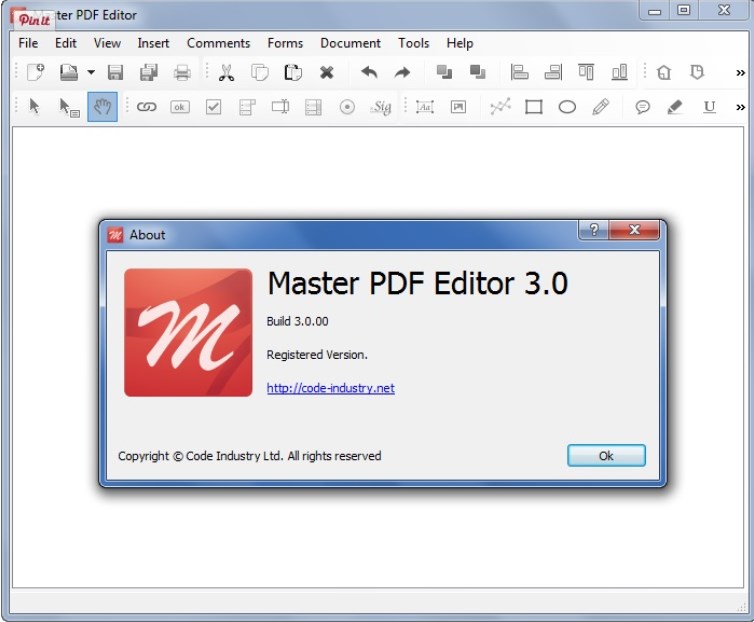Open the File menu
The width and height of the screenshot is (754, 622).
(28, 43)
